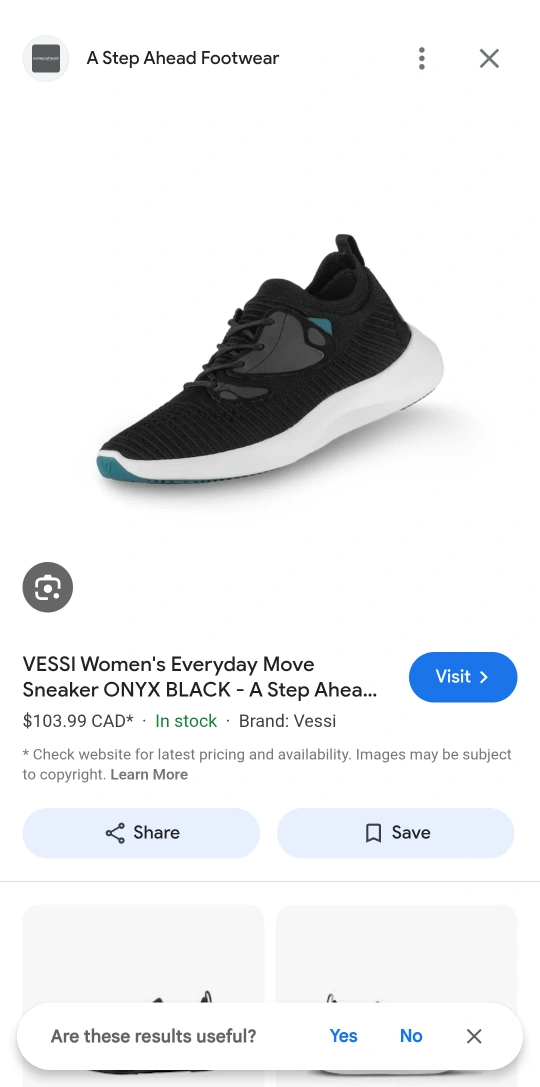Answer No to results useful prompt

coord(411,1036)
